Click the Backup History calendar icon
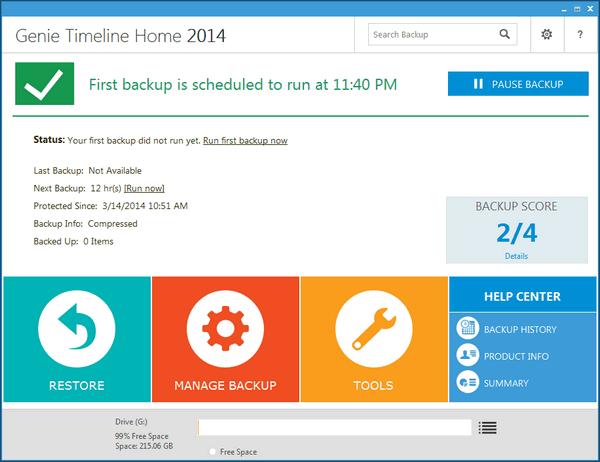600x462 pixels. pyautogui.click(x=467, y=328)
